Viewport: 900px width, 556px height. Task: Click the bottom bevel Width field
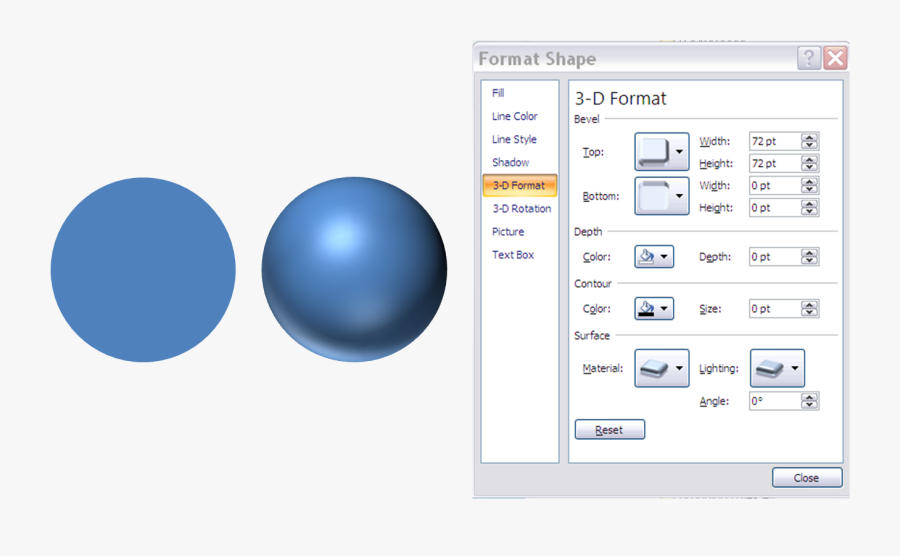tap(775, 186)
